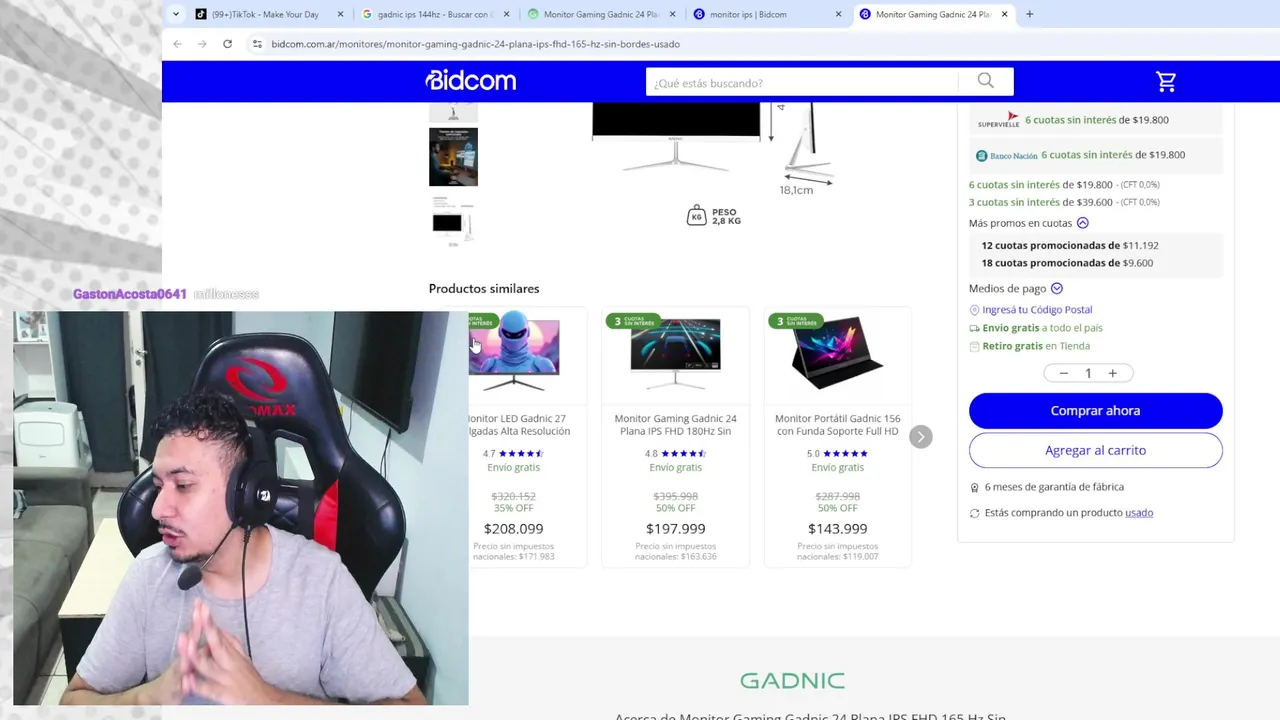Click 18 cuotas promocionadas de $9.600
This screenshot has height=720, width=1280.
1067,263
